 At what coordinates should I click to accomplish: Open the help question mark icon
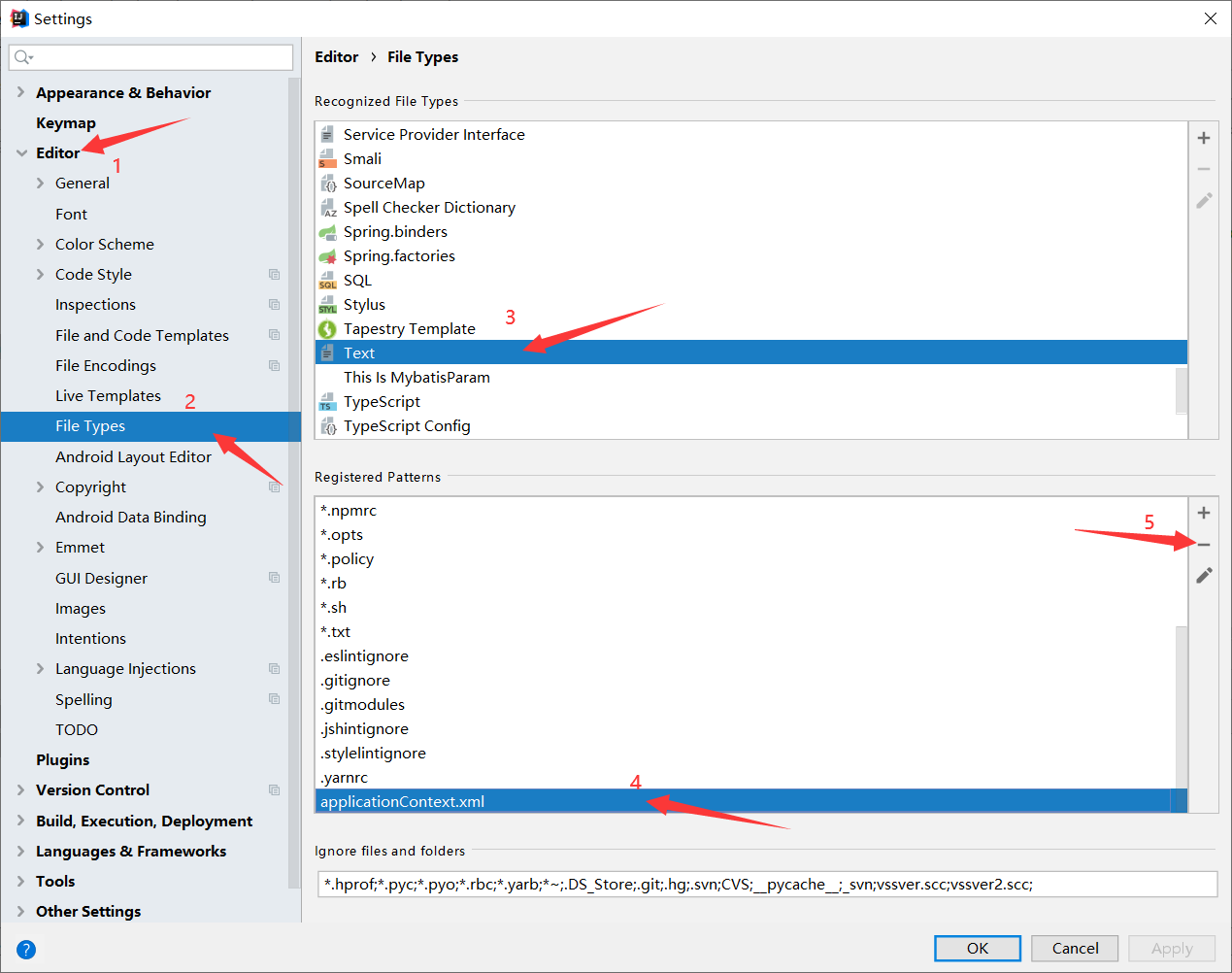click(x=26, y=950)
